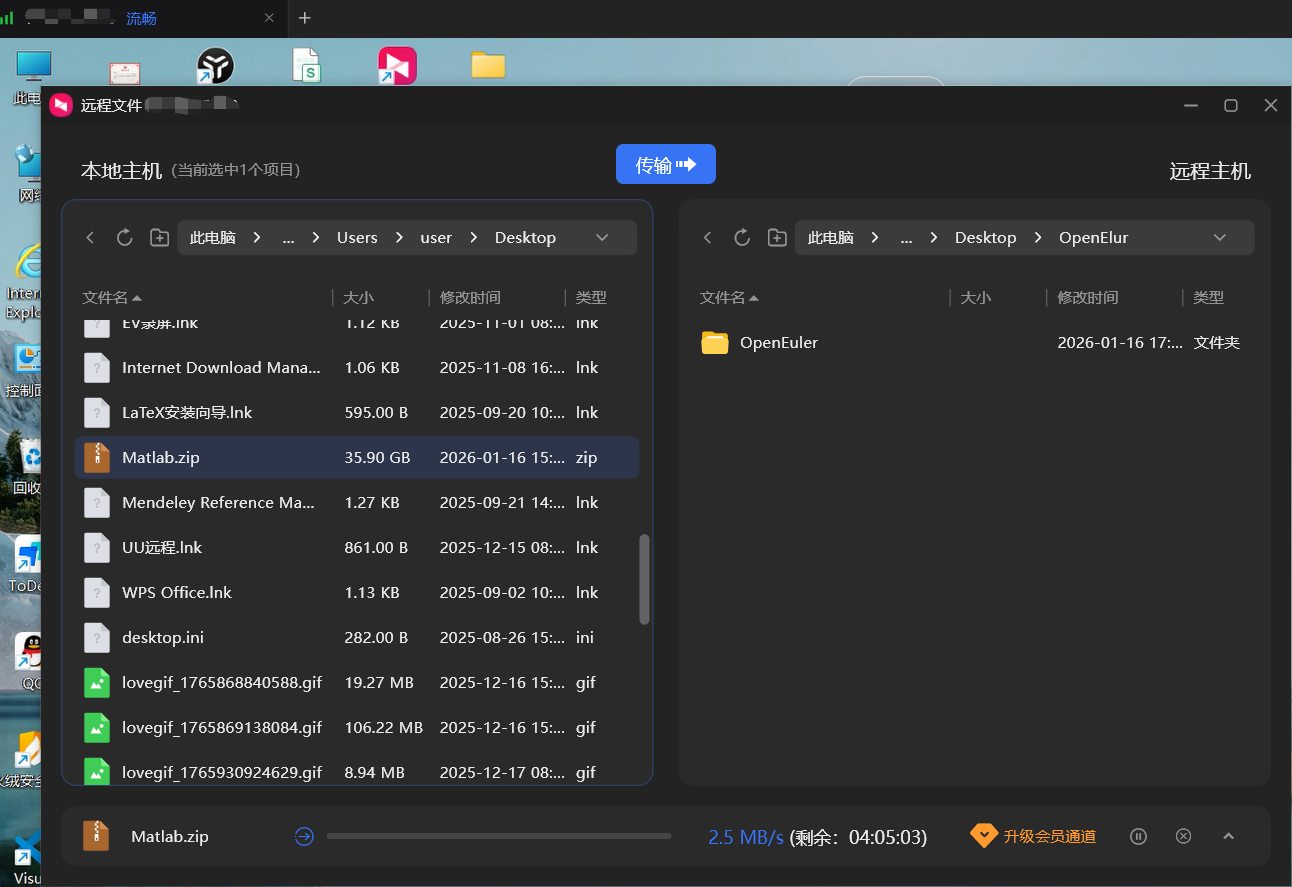Click the local panel back arrow
1292x887 pixels.
coord(90,238)
